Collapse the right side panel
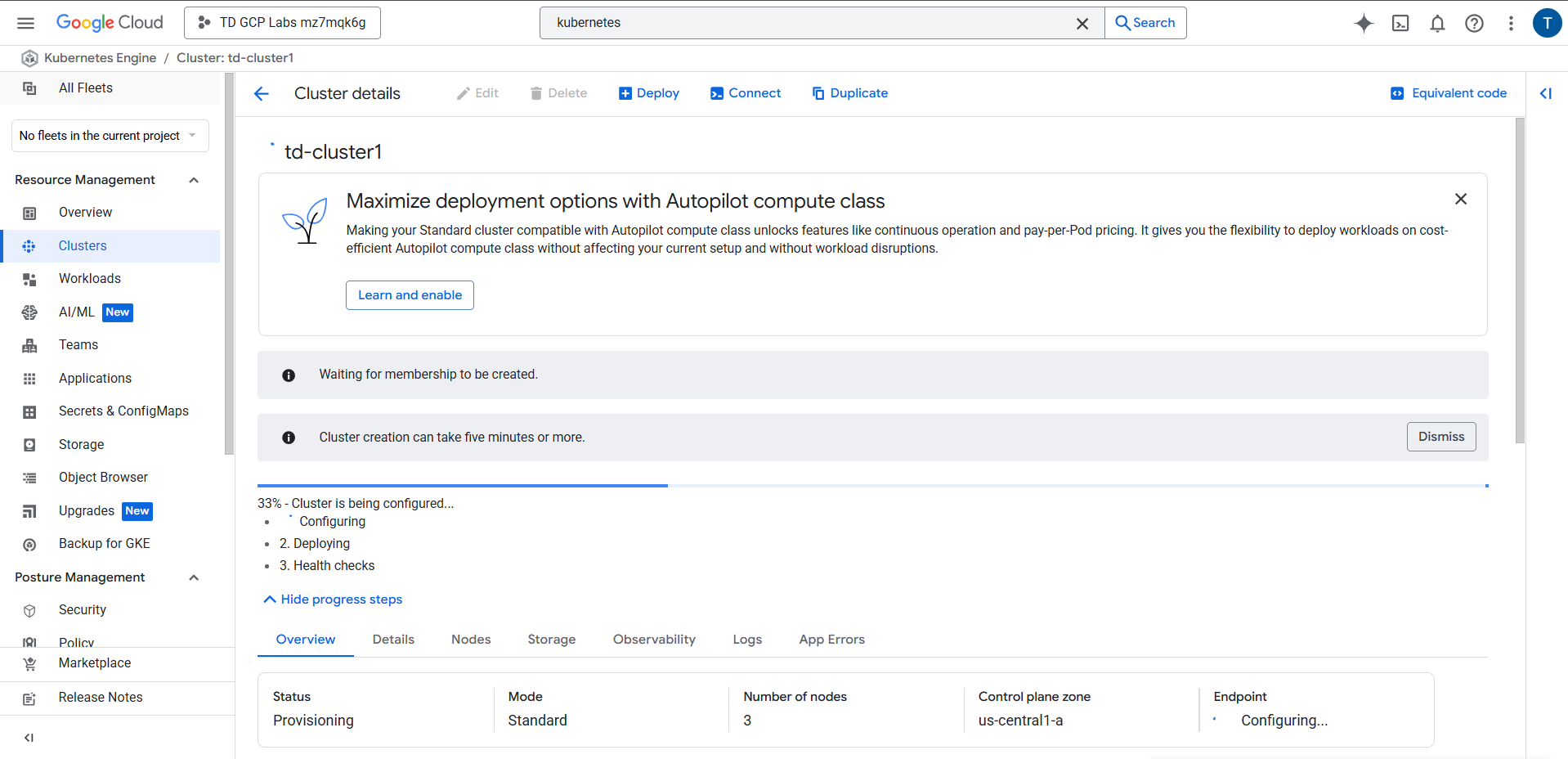The image size is (1568, 759). [x=1545, y=93]
